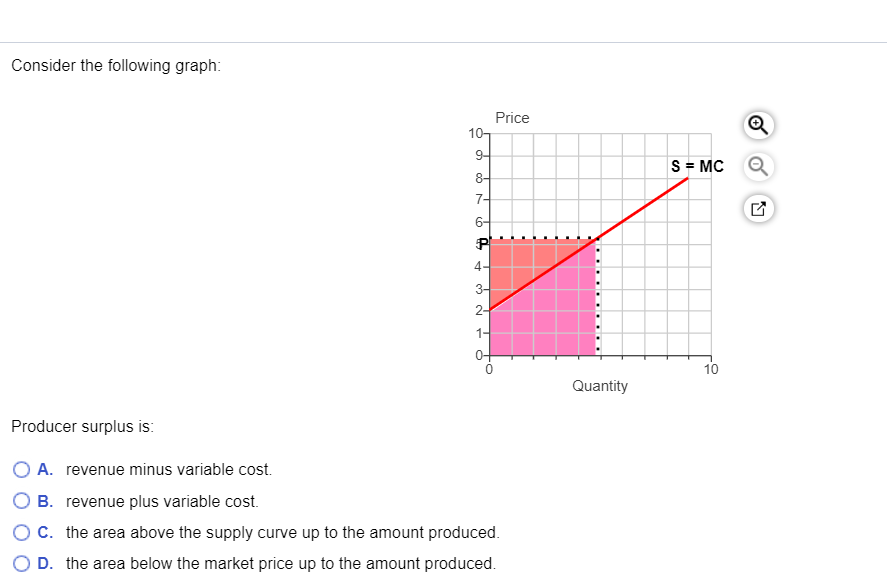Select answer option A radio button

pos(21,469)
